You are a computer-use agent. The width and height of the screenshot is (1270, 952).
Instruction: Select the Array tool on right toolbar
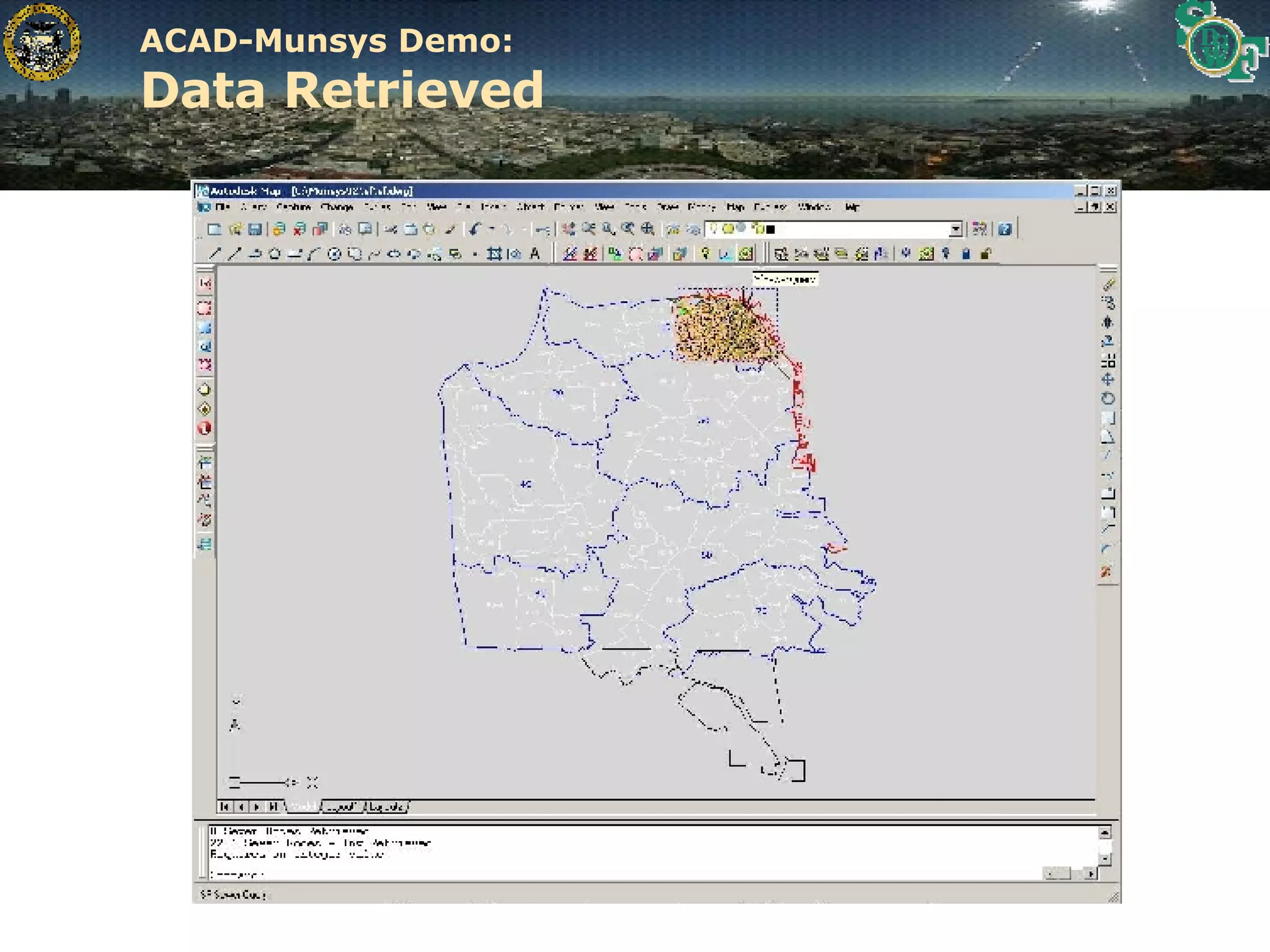(x=1108, y=361)
